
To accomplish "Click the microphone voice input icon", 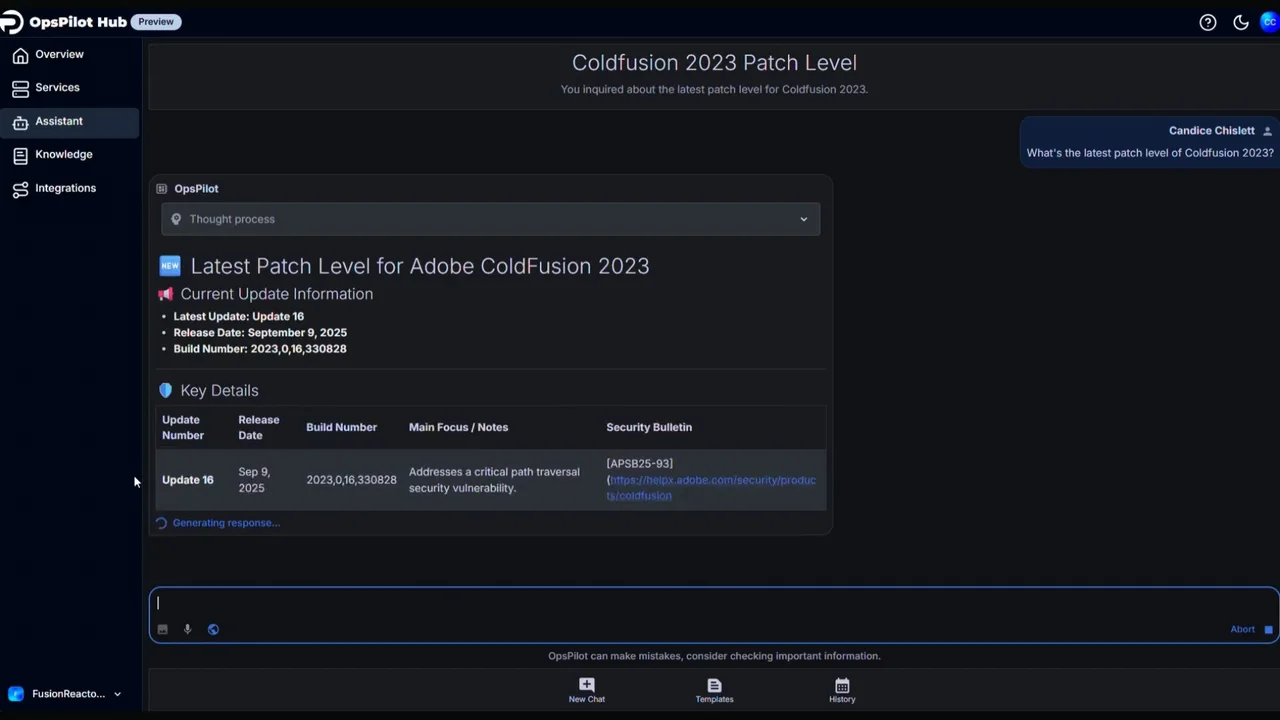I will (187, 629).
